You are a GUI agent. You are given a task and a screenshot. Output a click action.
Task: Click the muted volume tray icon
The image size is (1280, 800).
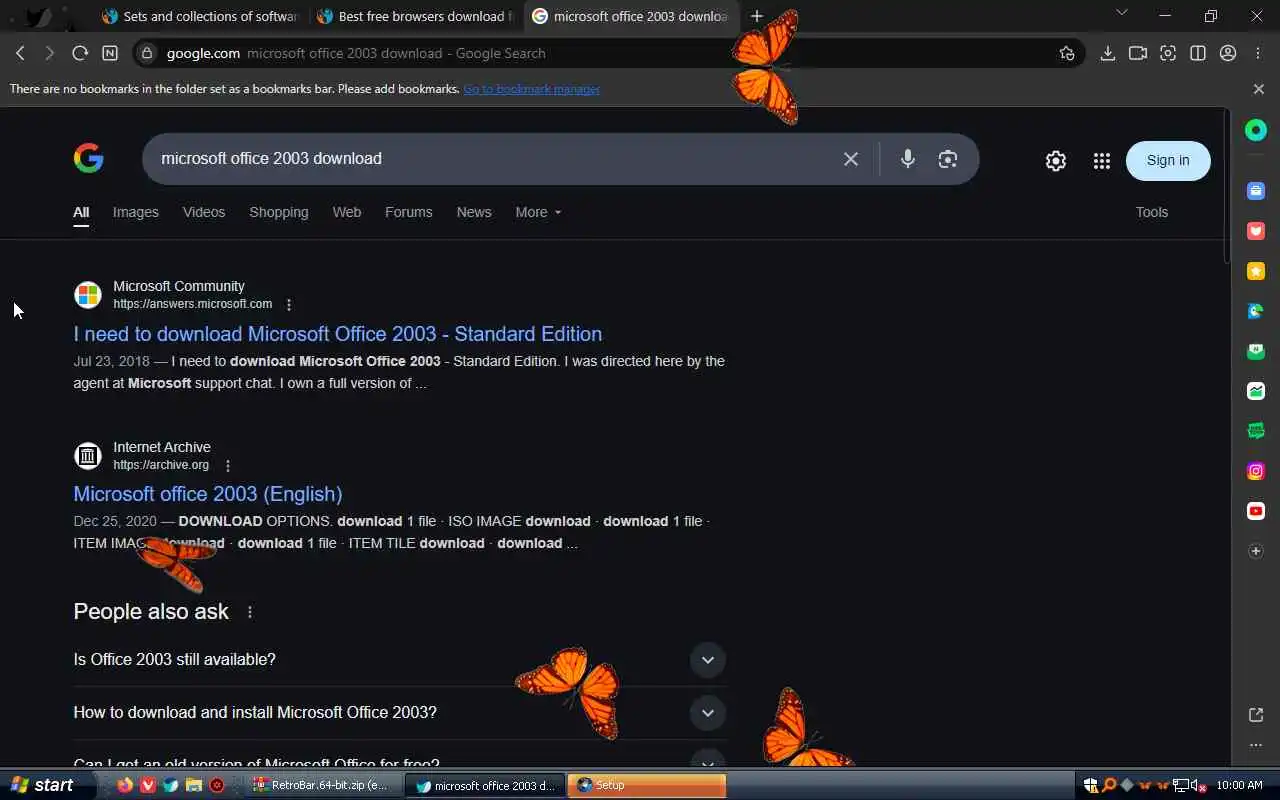tap(1198, 785)
